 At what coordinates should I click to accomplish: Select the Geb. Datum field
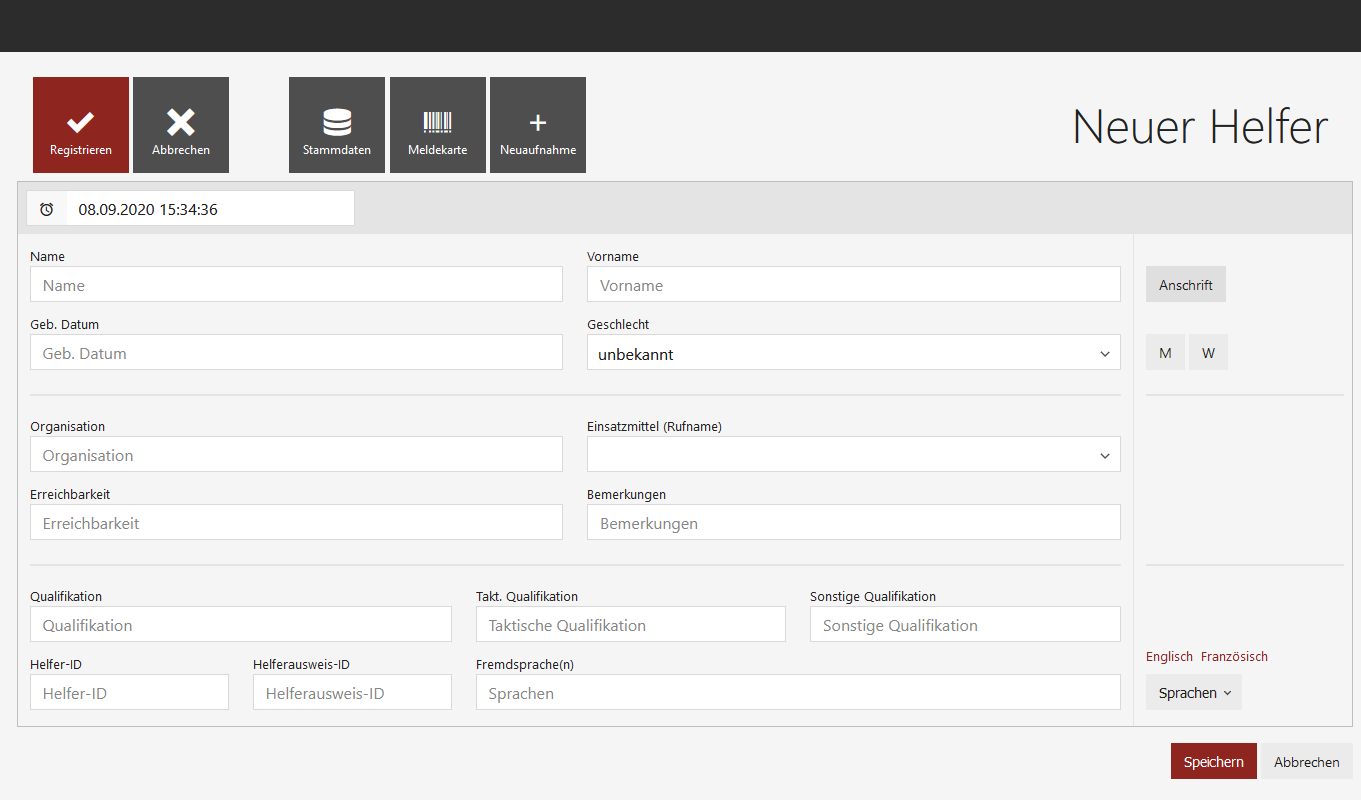click(296, 353)
